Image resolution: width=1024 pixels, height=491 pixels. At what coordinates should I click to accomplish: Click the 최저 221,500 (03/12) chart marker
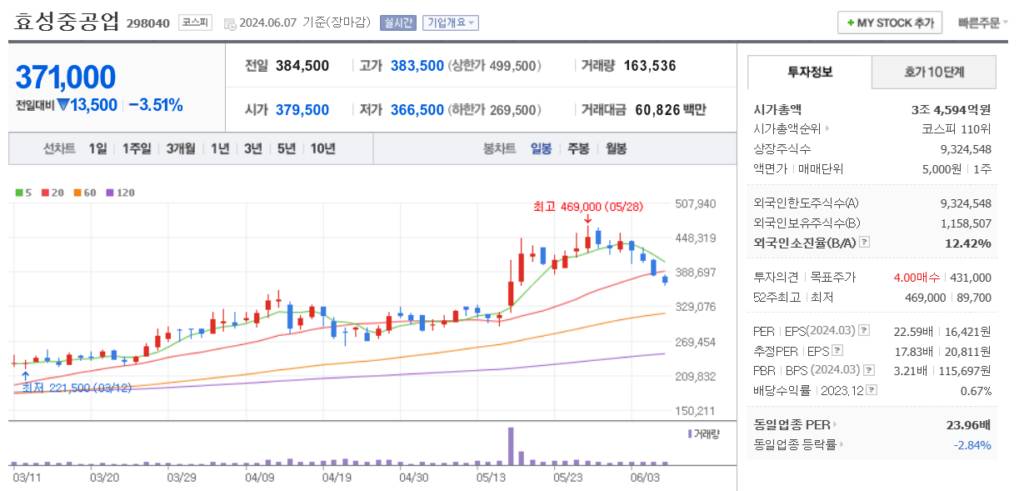coord(76,388)
